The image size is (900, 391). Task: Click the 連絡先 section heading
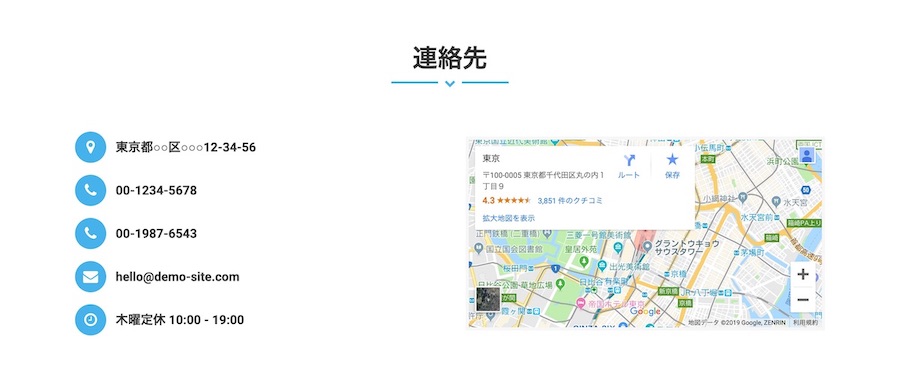(450, 58)
